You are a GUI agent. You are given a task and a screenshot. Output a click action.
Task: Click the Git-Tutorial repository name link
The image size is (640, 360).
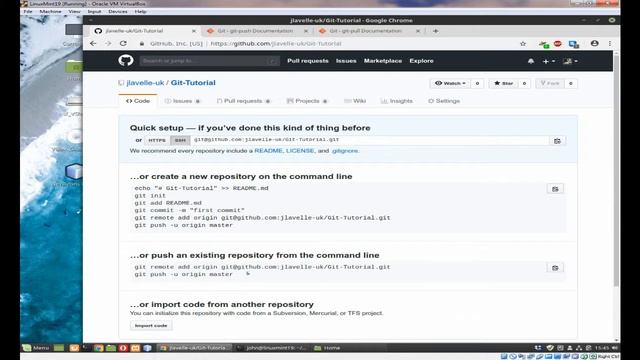[193, 83]
